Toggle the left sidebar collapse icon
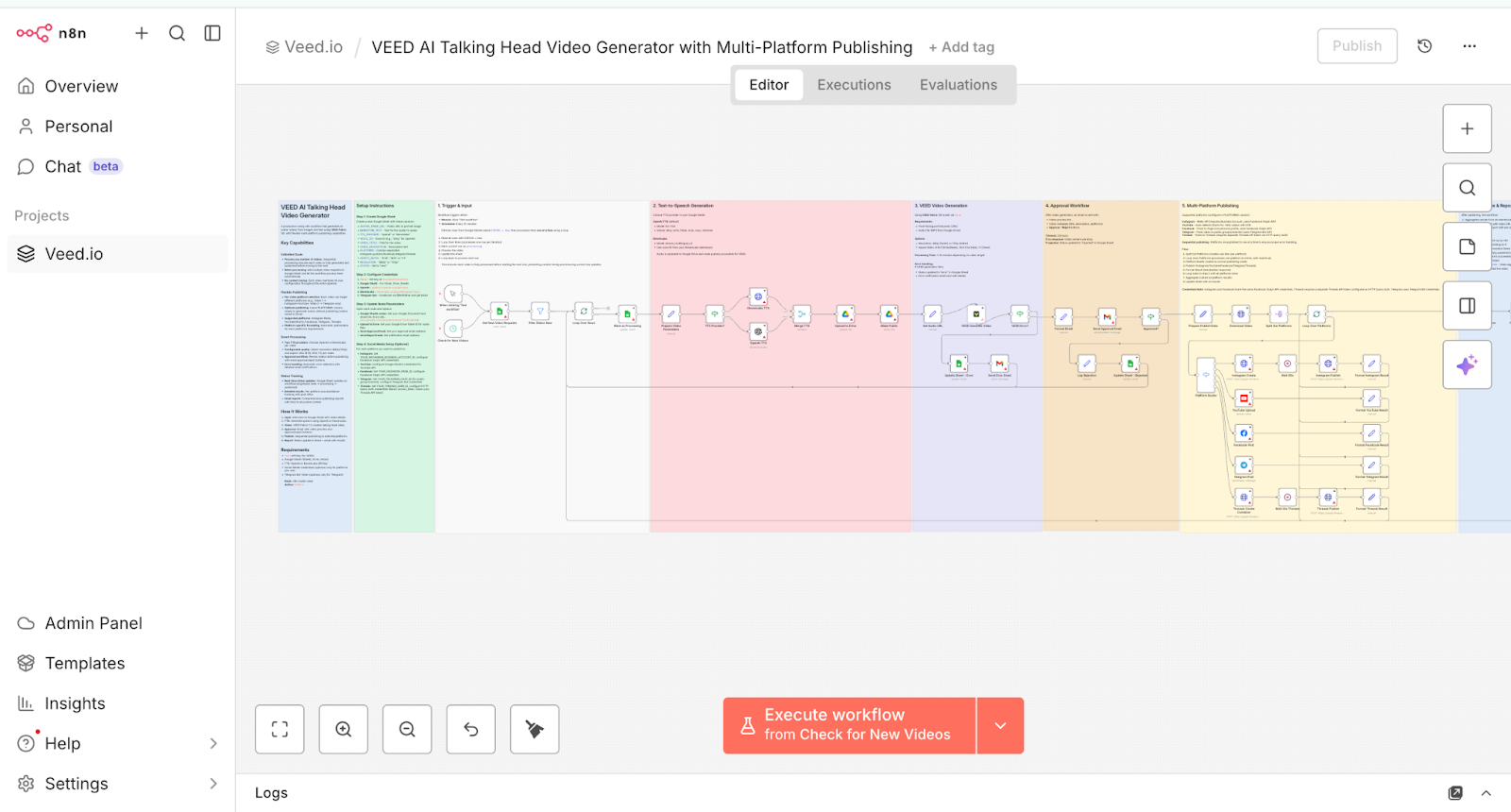1511x812 pixels. [212, 33]
